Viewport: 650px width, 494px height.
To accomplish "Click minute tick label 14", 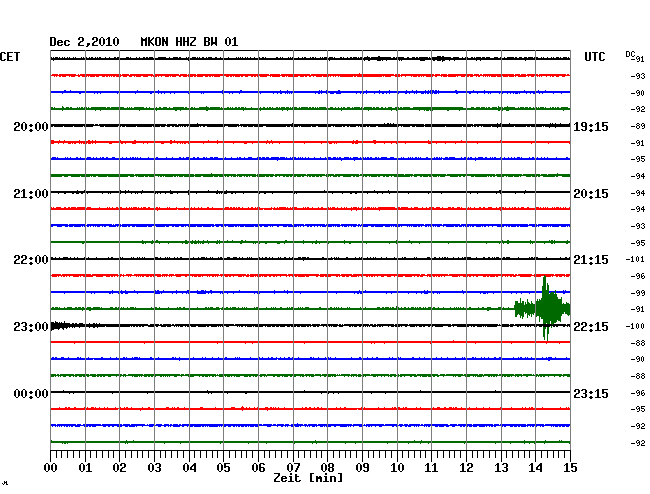I will pyautogui.click(x=536, y=468).
